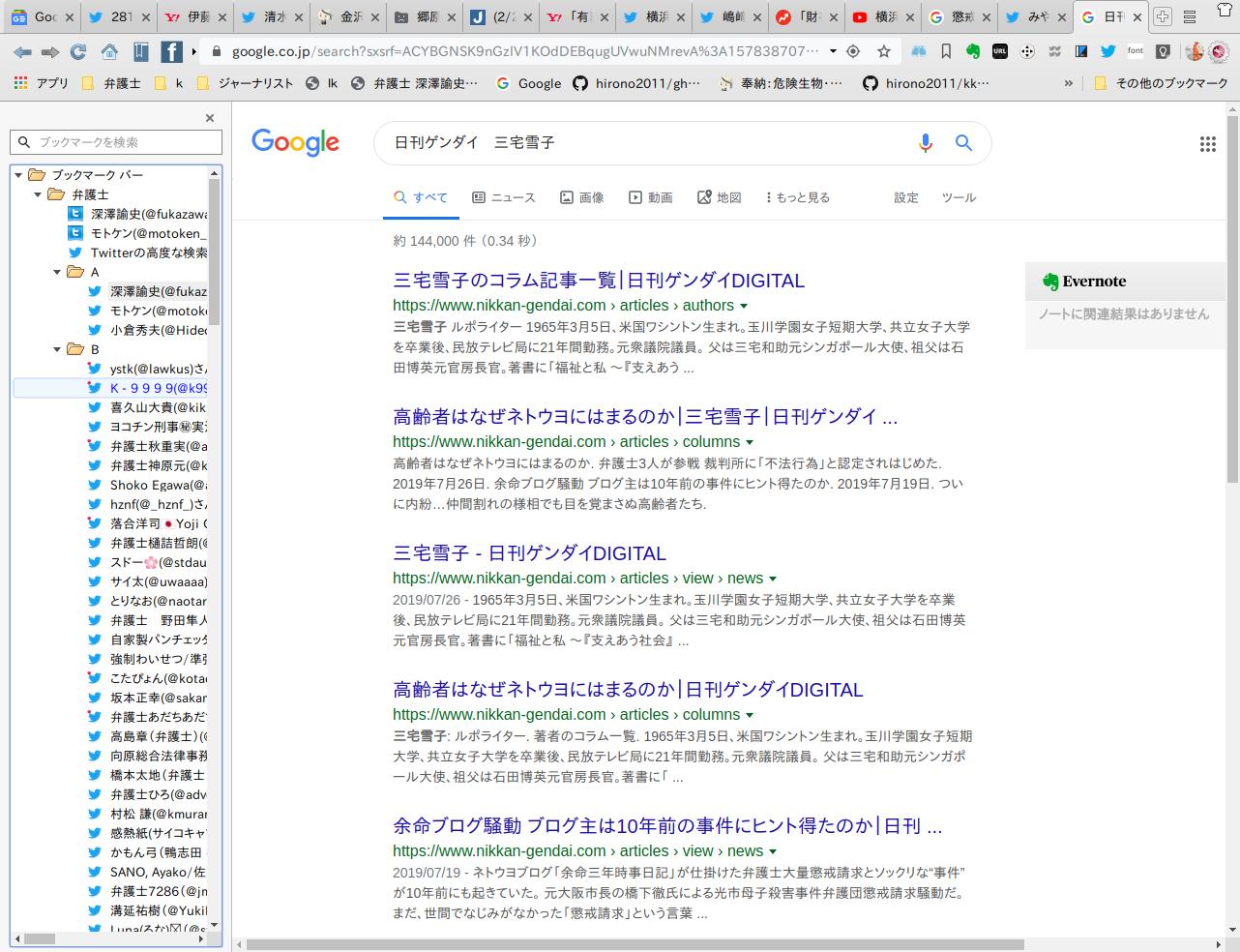Open the font extension icon
This screenshot has height=952, width=1240.
pos(1135,51)
